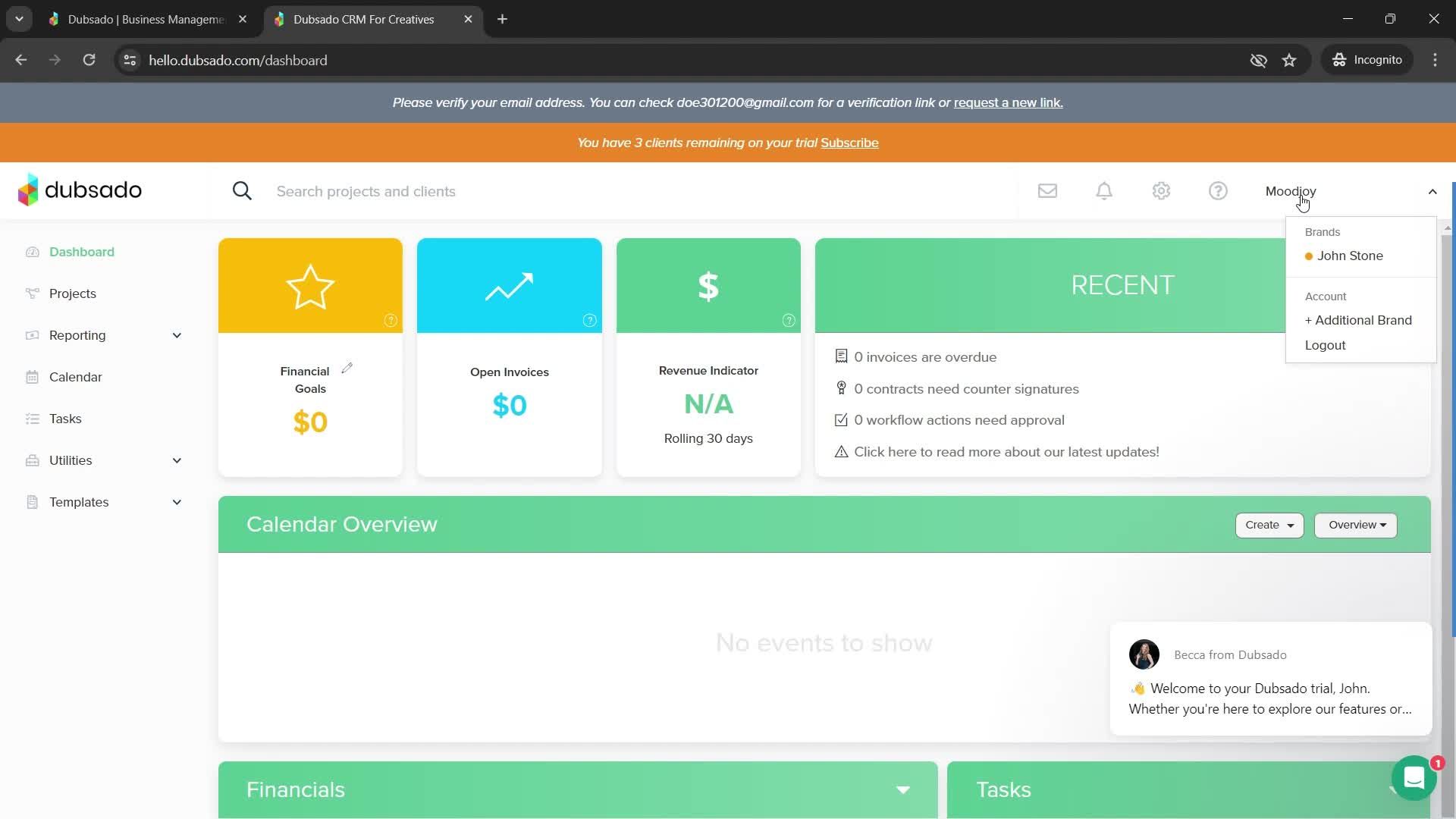Edit Financial Goals with the pencil icon
Image resolution: width=1456 pixels, height=819 pixels.
point(347,368)
